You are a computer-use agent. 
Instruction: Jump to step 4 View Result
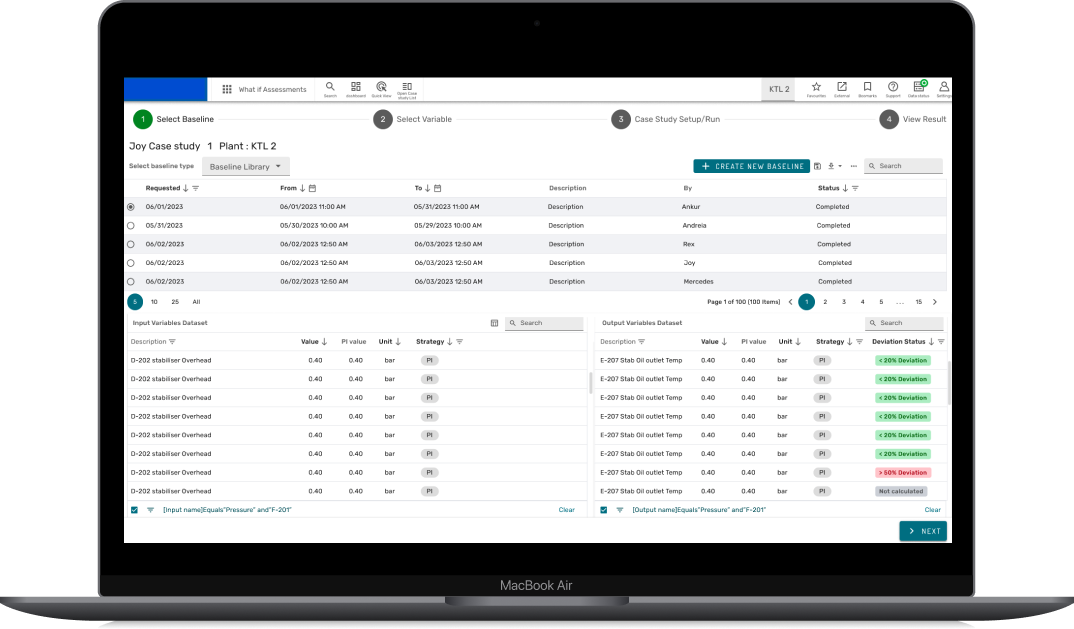click(x=888, y=119)
